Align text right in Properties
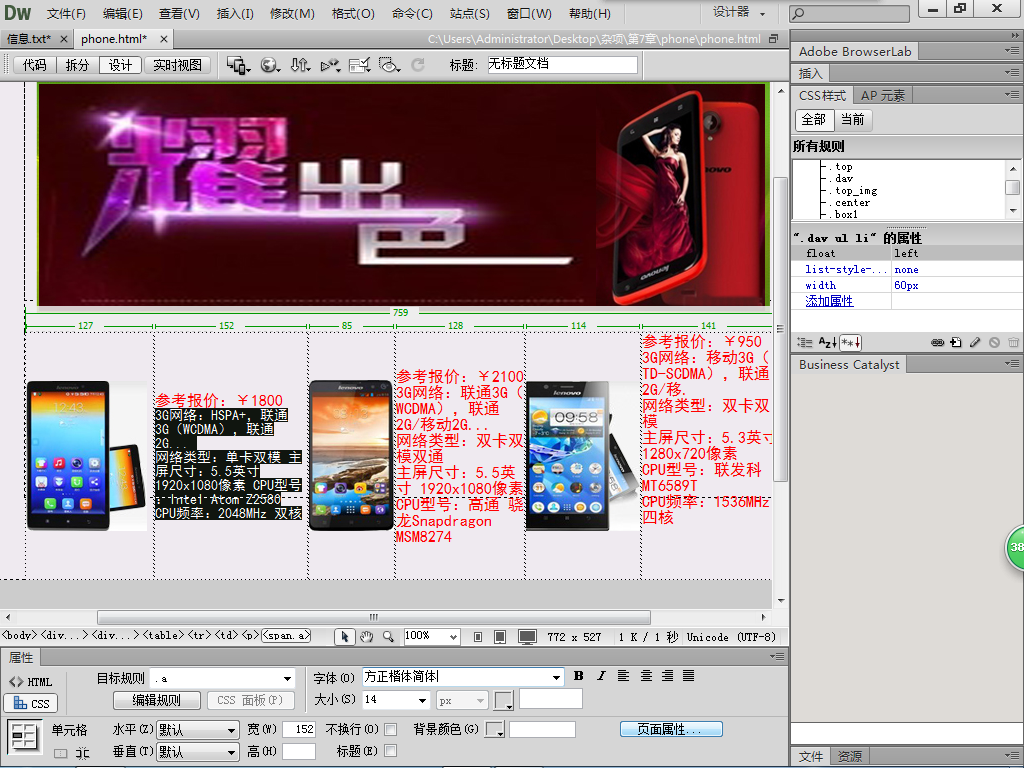Image resolution: width=1024 pixels, height=768 pixels. [x=667, y=676]
